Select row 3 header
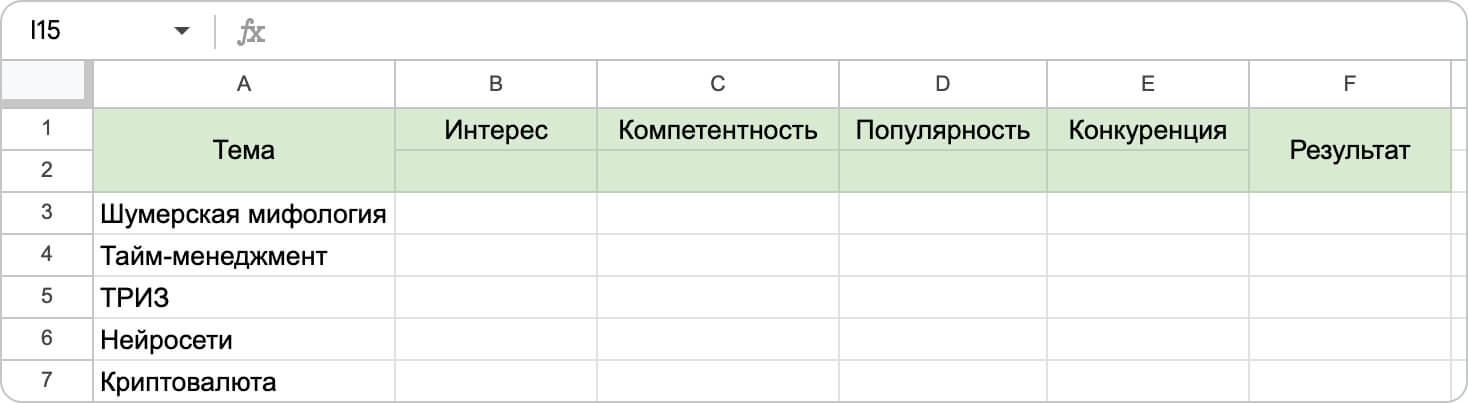The width and height of the screenshot is (1468, 403). pos(47,213)
